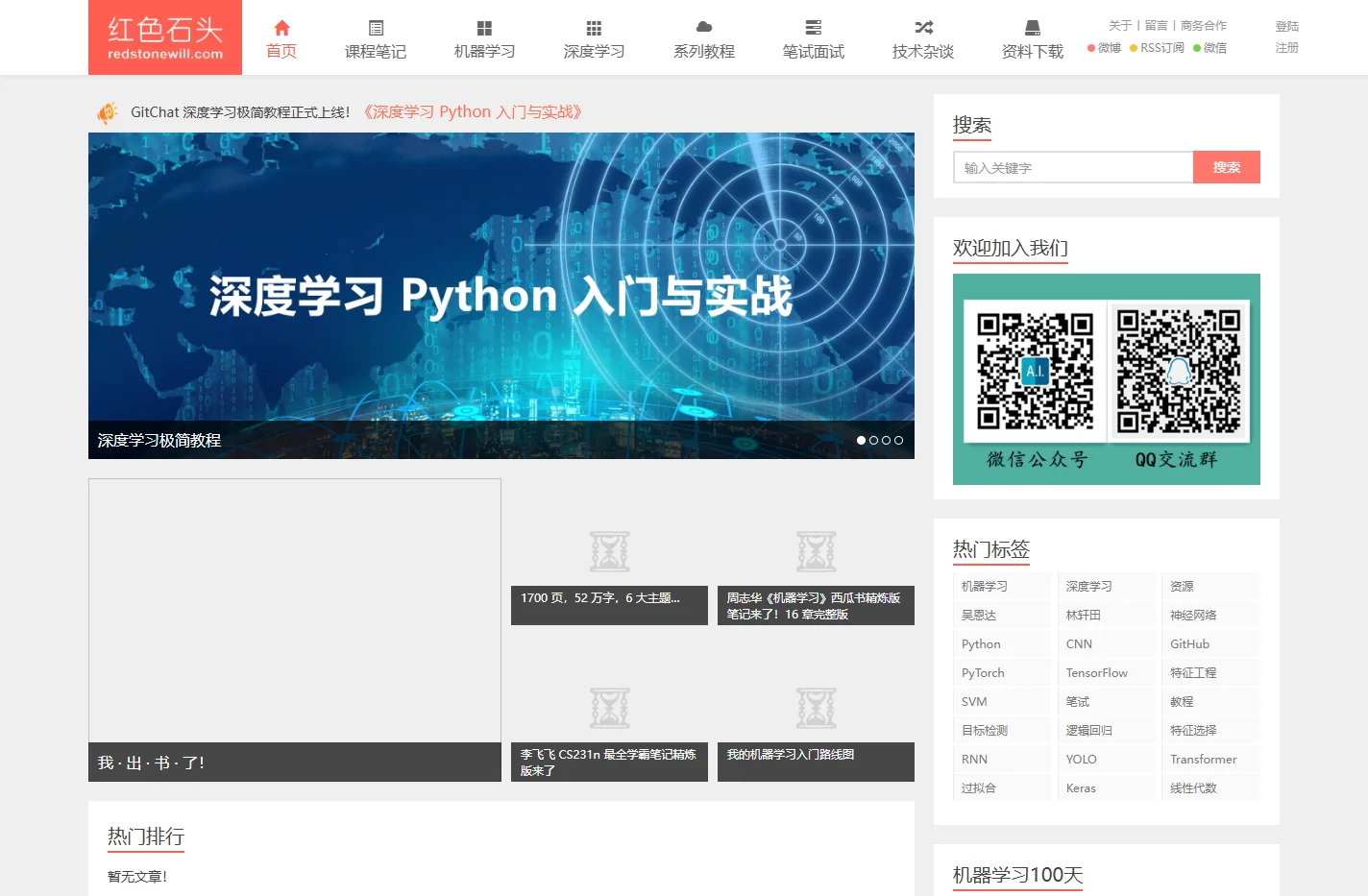
Task: Open the 资料下载 menu item
Action: pyautogui.click(x=1033, y=51)
